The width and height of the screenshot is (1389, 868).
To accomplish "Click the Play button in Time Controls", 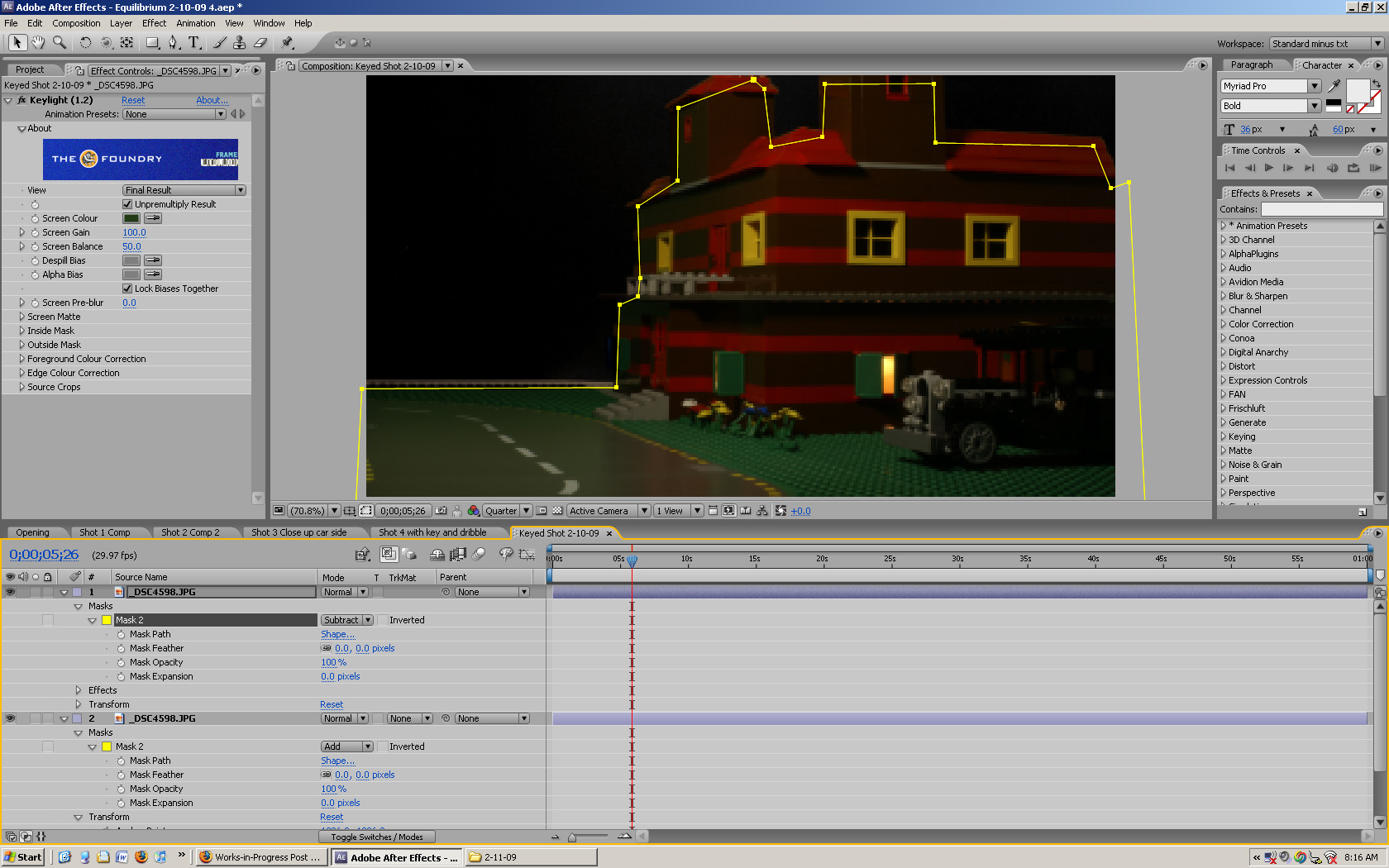I will click(x=1268, y=168).
